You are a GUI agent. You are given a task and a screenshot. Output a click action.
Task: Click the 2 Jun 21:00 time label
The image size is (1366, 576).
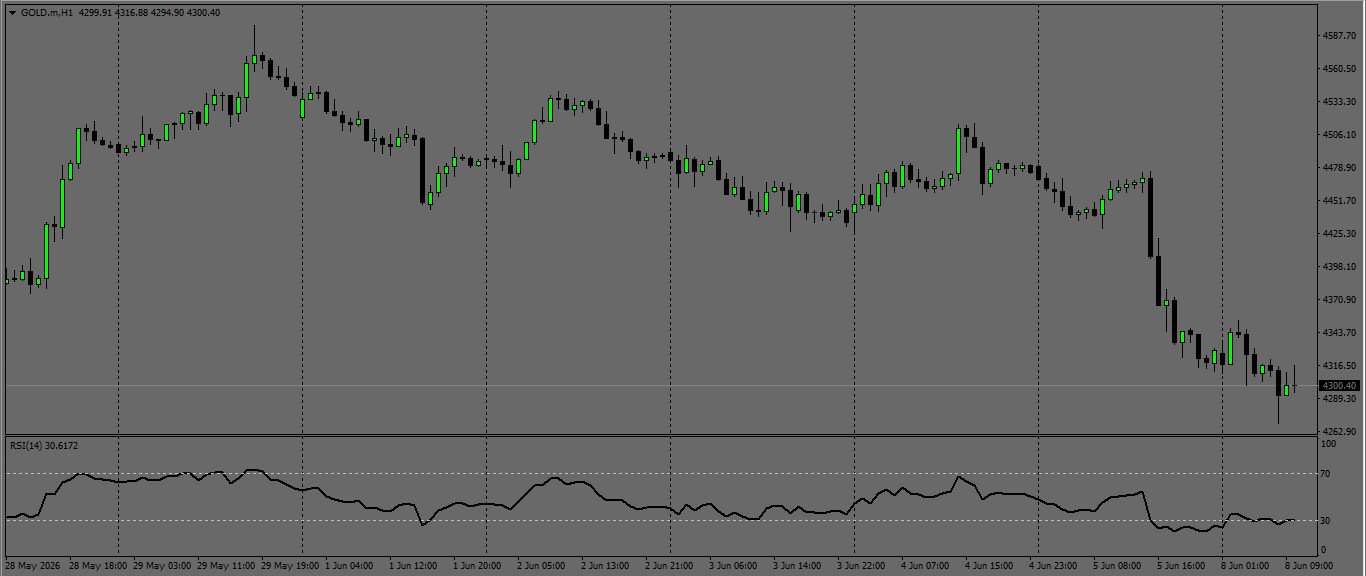tap(669, 566)
